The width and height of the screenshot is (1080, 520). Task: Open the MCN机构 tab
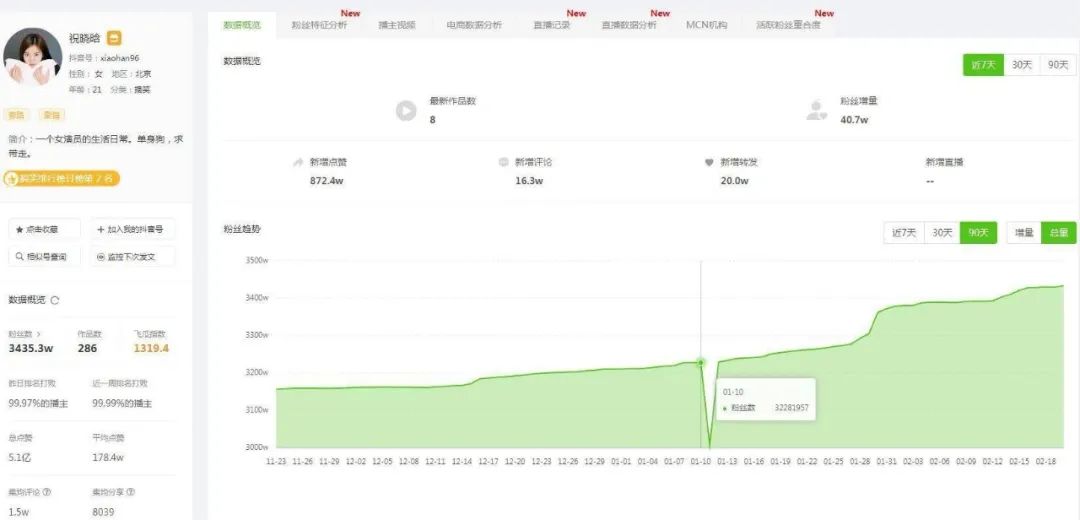click(x=706, y=25)
